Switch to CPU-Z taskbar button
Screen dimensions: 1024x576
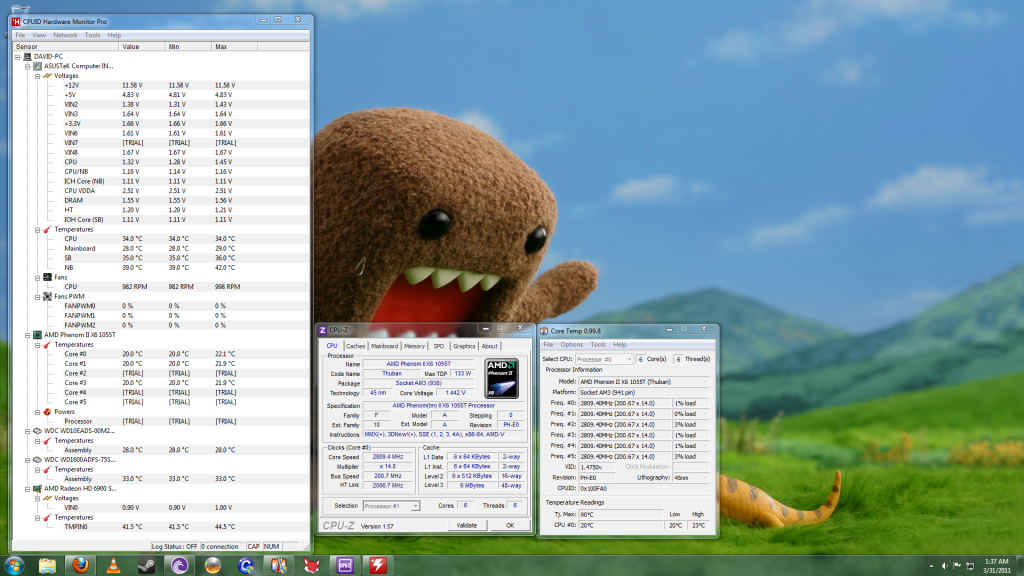pos(345,566)
